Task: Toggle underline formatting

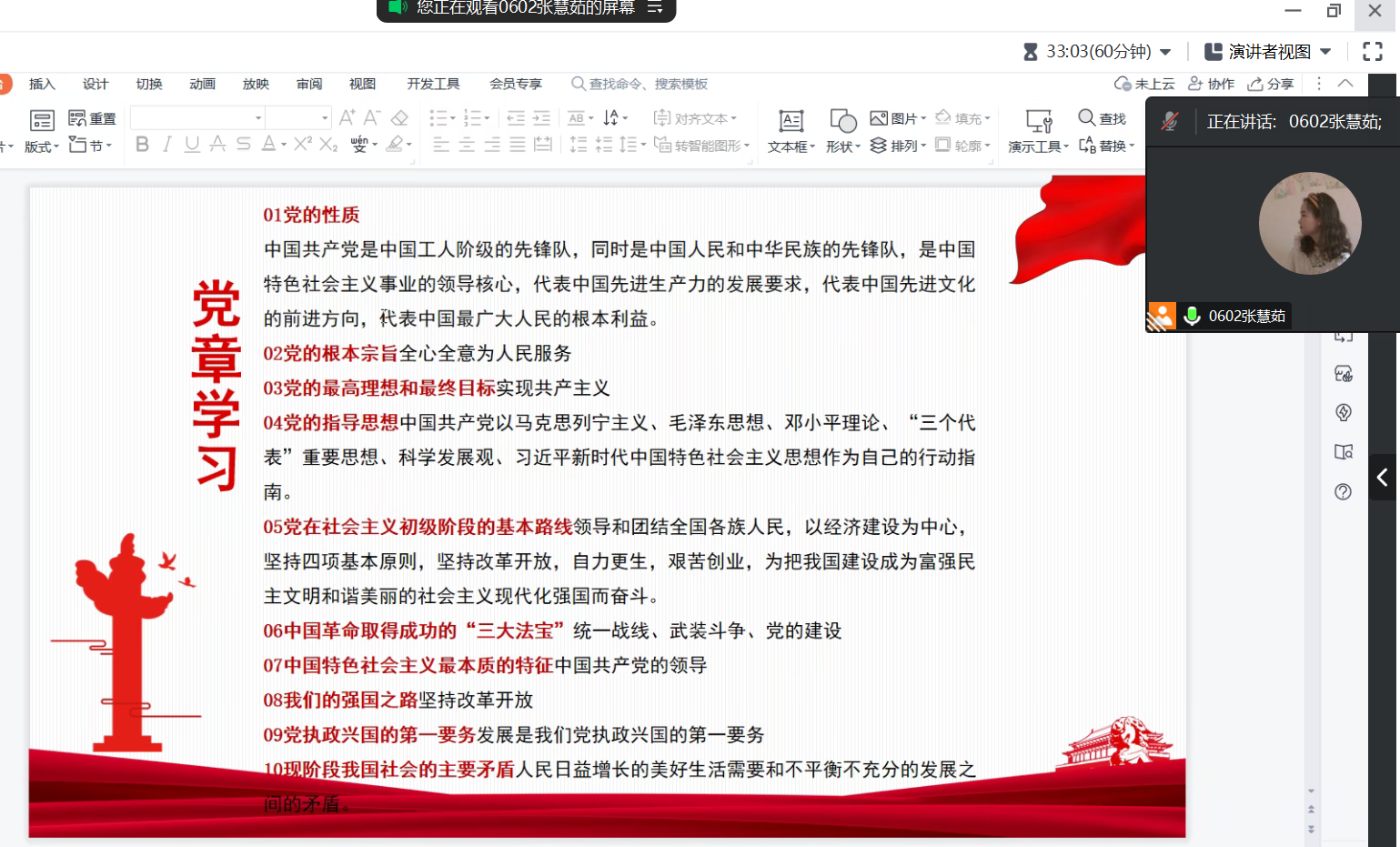Action: (191, 144)
